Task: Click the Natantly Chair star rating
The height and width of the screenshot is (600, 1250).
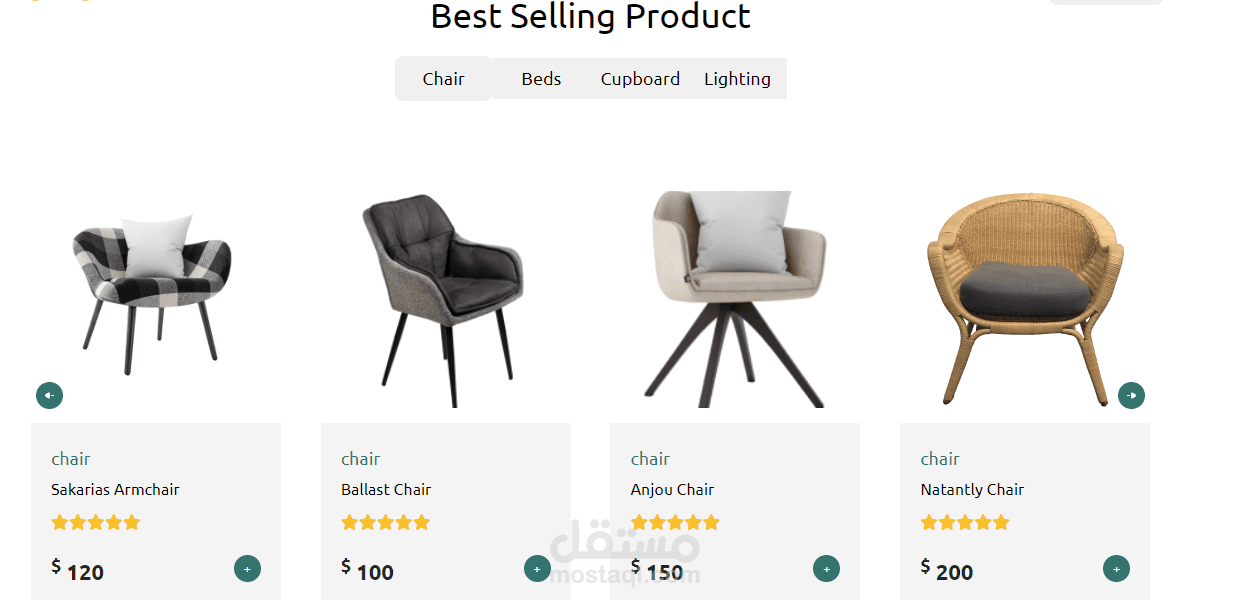Action: coord(965,522)
